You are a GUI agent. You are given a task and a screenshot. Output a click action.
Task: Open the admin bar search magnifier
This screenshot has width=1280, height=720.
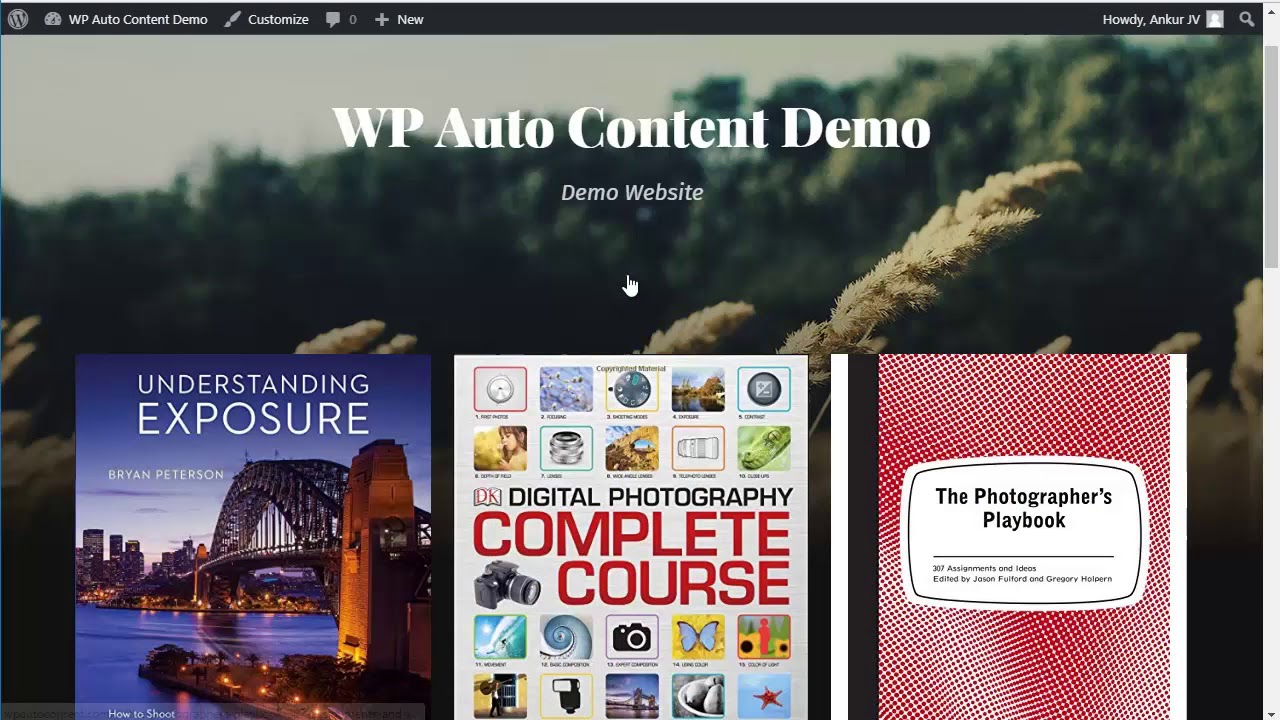coord(1246,19)
